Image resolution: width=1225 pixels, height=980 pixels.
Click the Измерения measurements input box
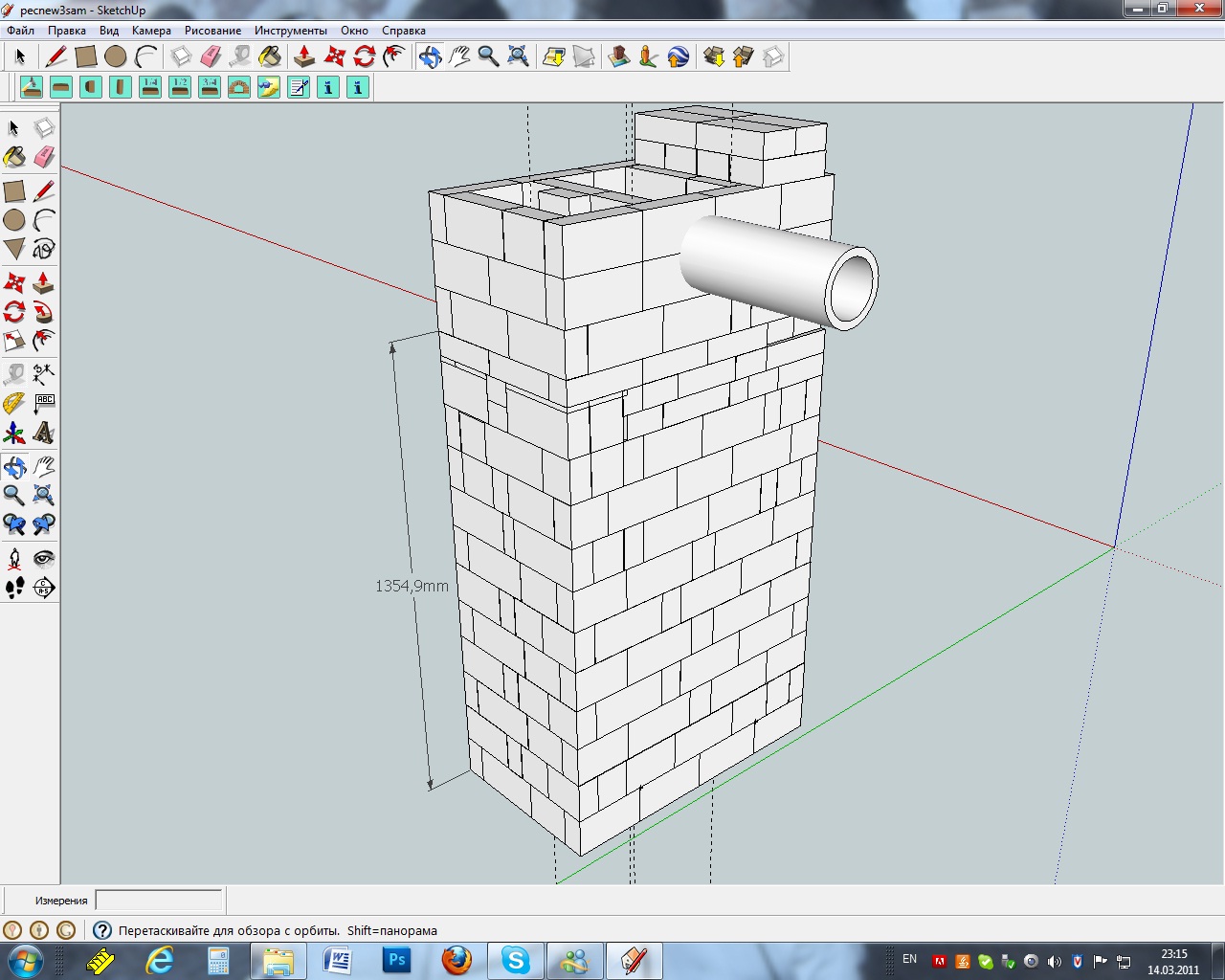click(159, 901)
